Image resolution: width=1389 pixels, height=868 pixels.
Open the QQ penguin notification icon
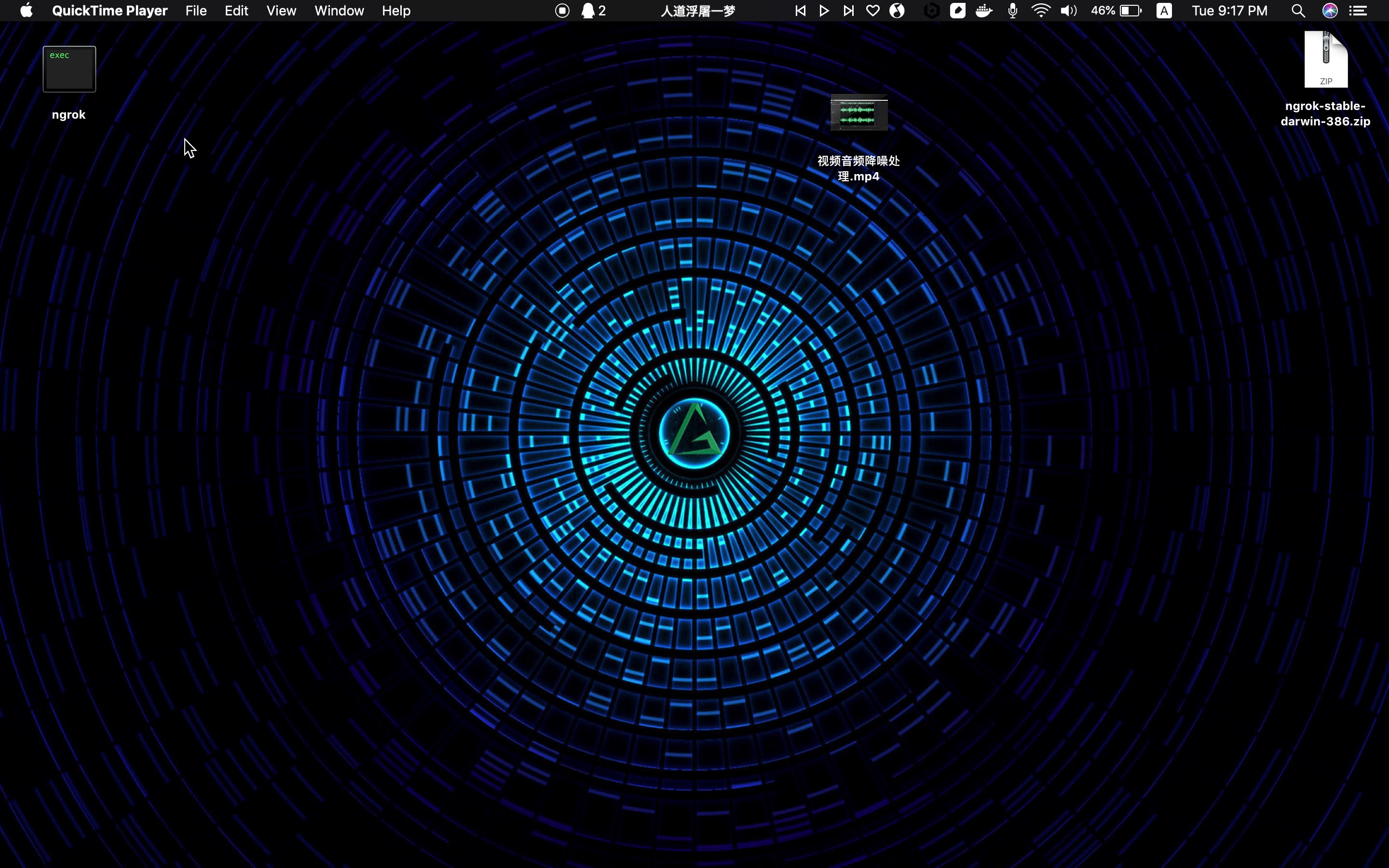(x=594, y=11)
